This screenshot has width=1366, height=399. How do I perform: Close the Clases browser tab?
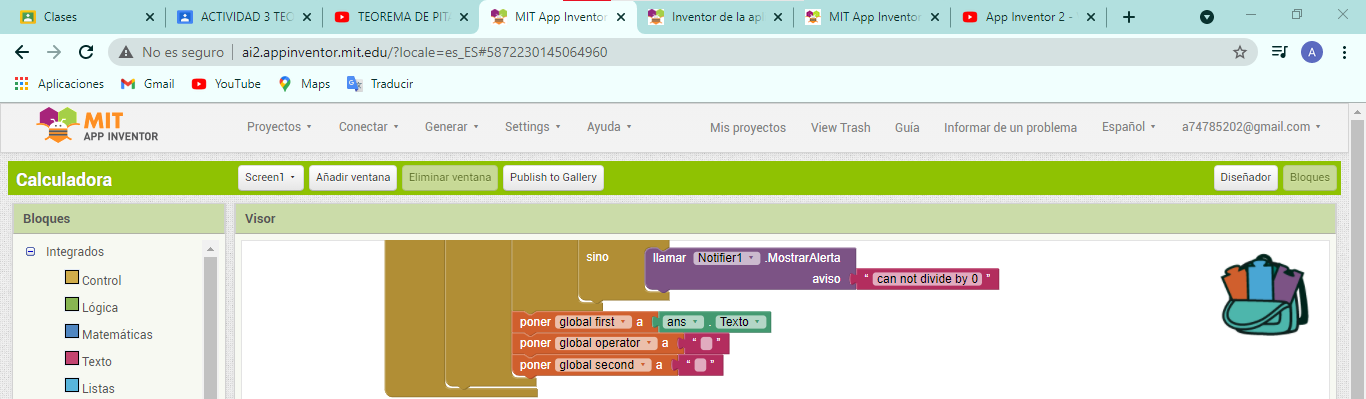click(x=150, y=17)
